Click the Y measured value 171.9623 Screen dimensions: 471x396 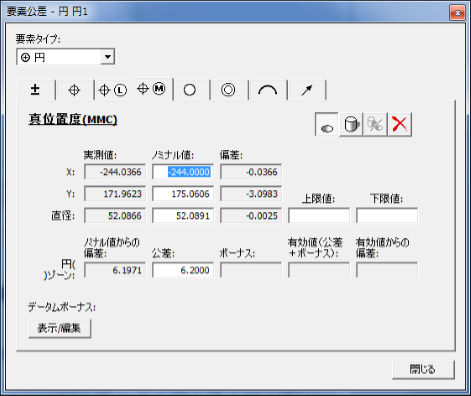point(115,194)
